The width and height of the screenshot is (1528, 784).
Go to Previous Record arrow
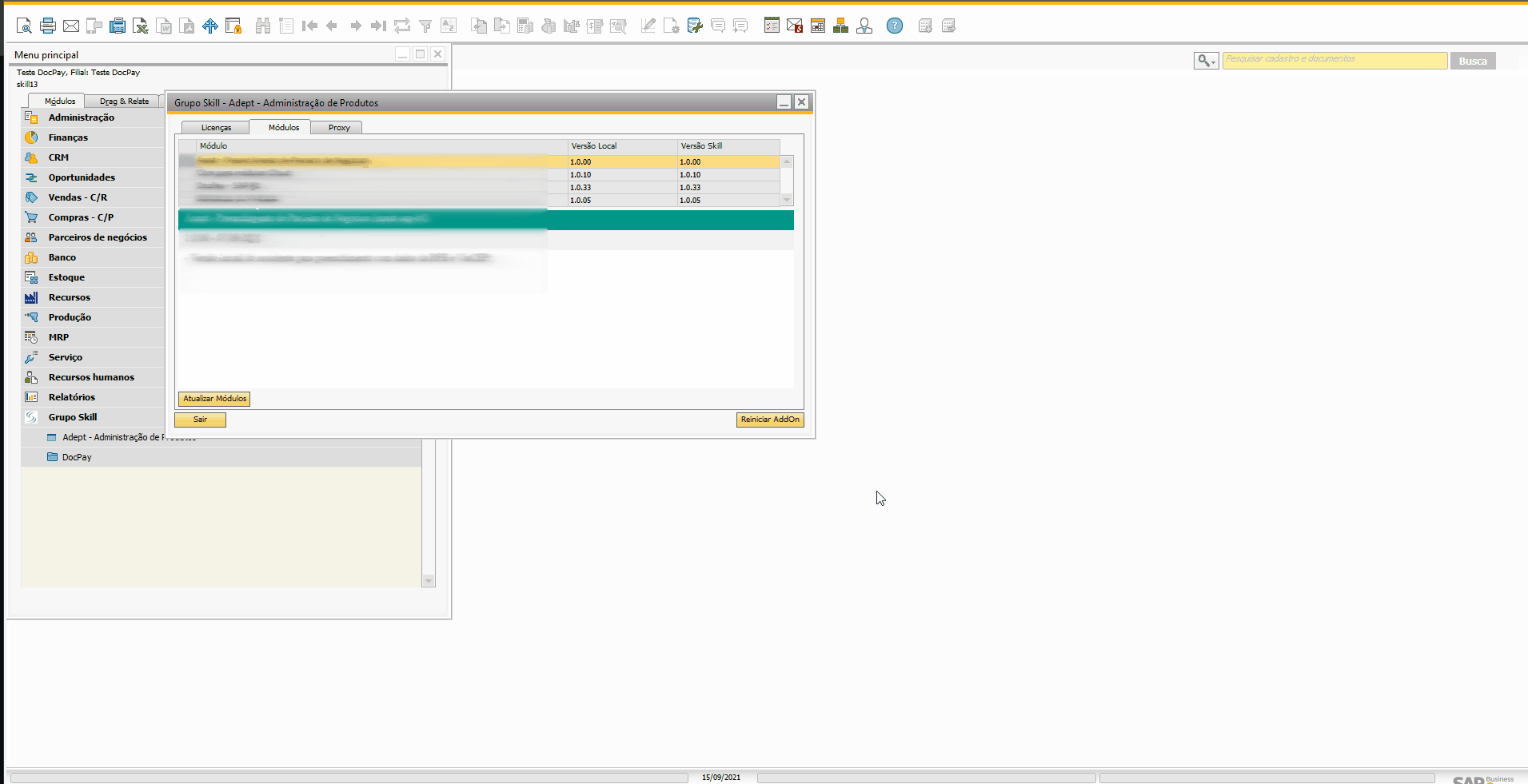tap(332, 26)
